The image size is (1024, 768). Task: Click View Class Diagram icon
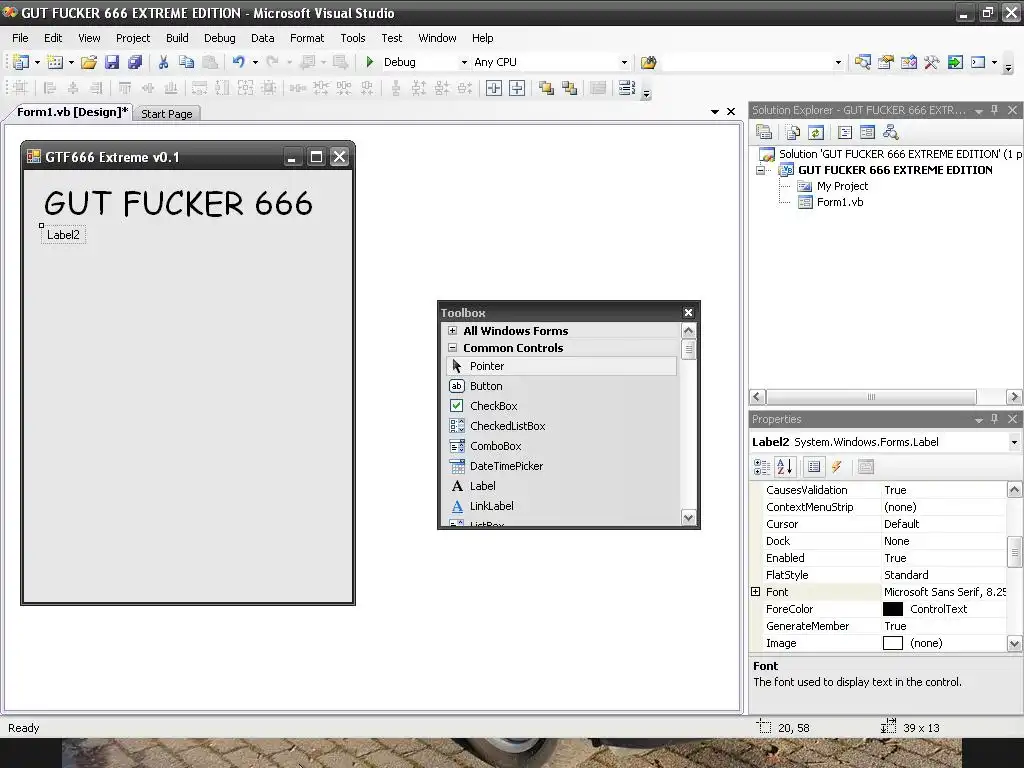pos(891,133)
